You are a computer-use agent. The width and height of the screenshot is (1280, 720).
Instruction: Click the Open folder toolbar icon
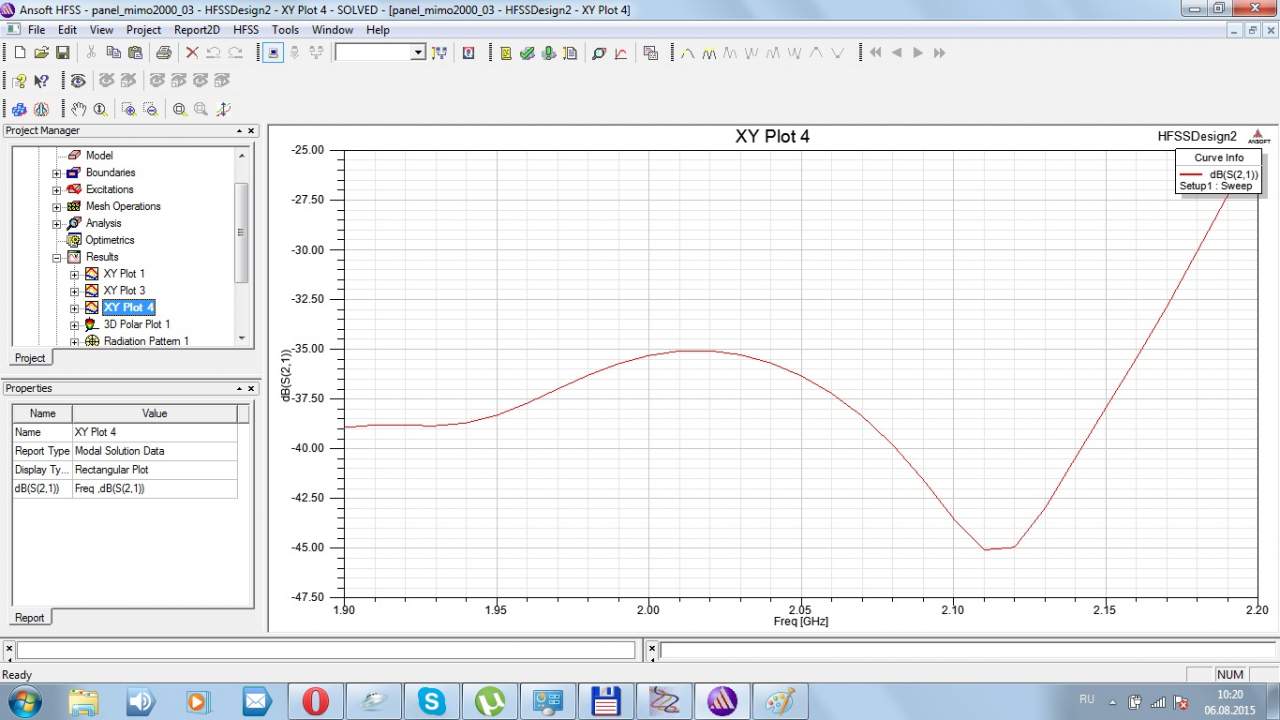pyautogui.click(x=41, y=53)
